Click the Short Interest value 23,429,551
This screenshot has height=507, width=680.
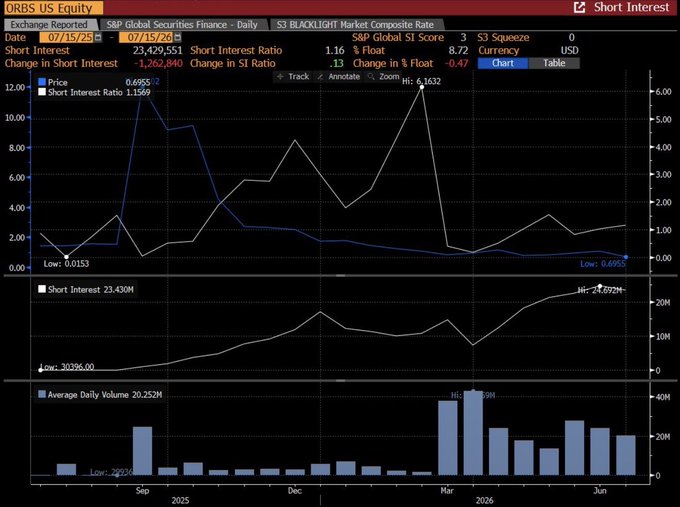coord(157,51)
